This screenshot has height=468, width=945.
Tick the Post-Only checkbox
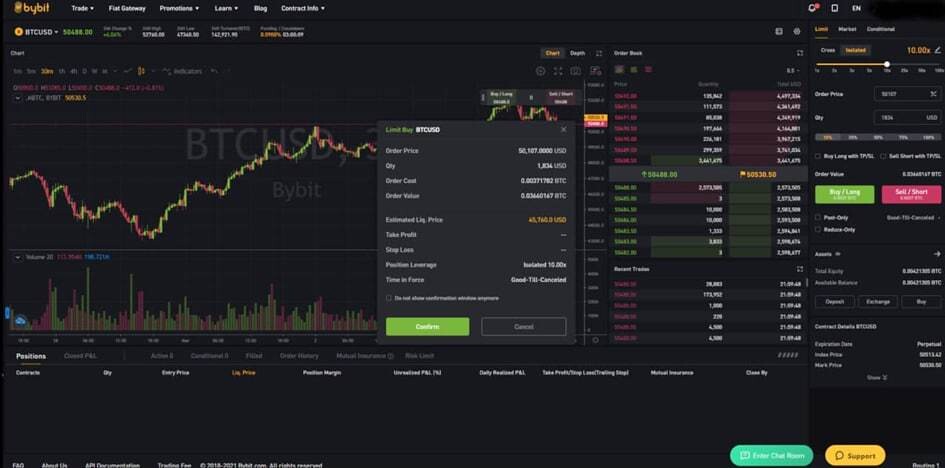click(x=818, y=217)
